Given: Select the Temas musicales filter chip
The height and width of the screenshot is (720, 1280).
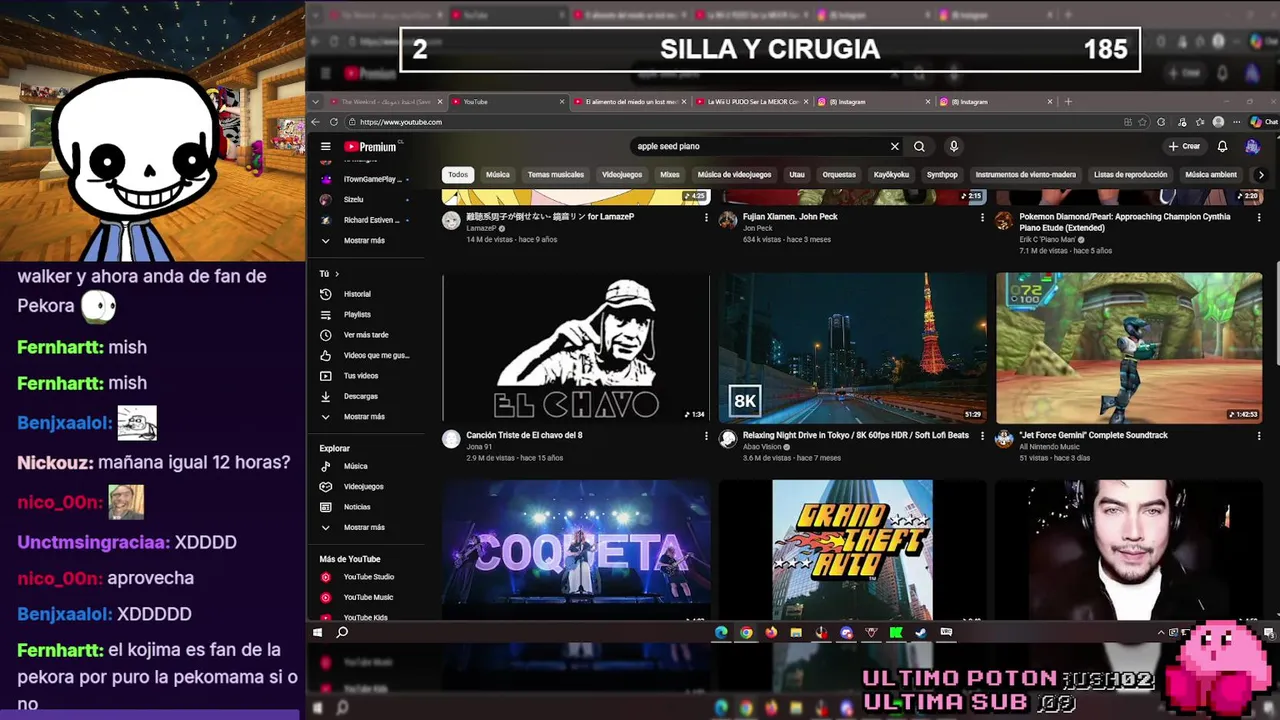Looking at the screenshot, I should [x=556, y=175].
